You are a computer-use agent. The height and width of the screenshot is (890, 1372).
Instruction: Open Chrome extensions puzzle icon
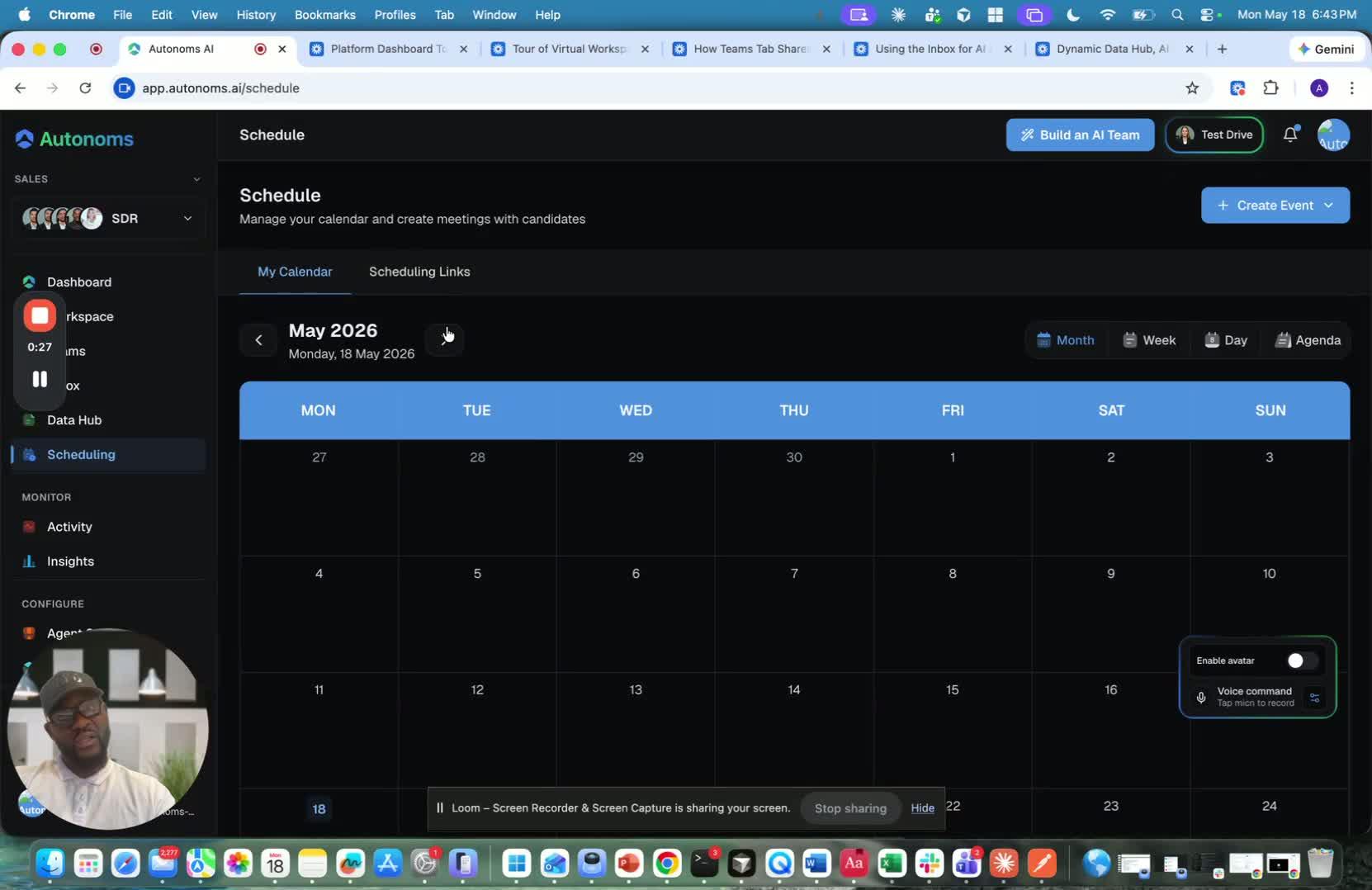1271,88
